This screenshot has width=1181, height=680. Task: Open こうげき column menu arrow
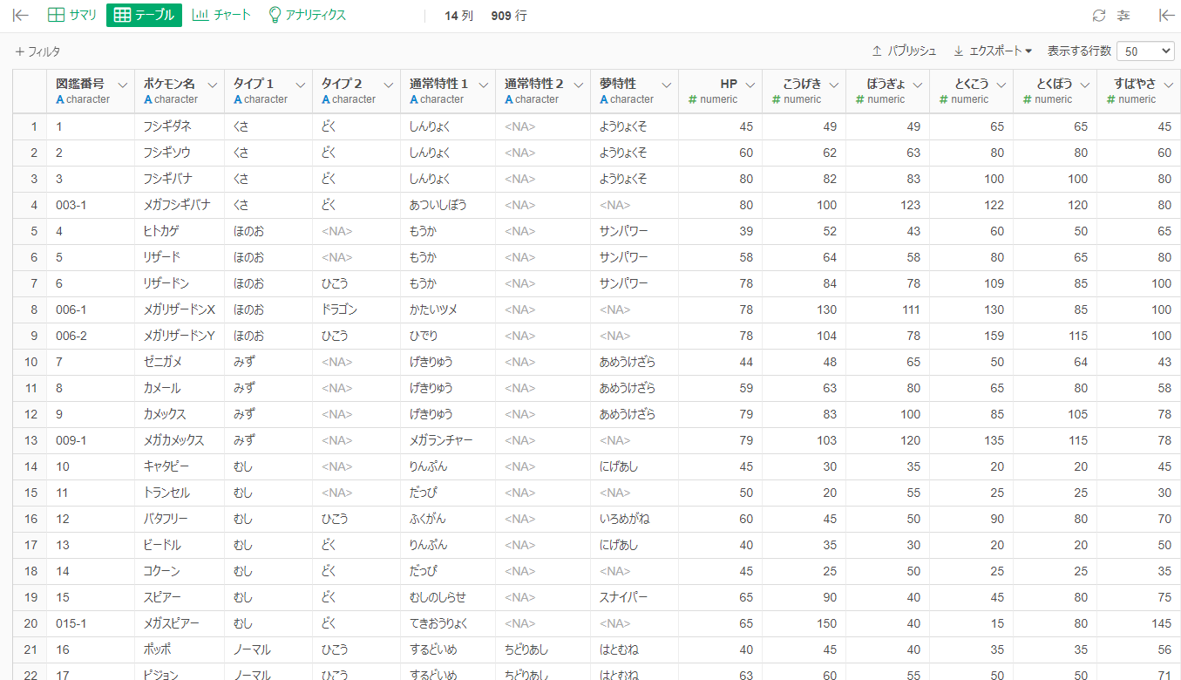[834, 85]
